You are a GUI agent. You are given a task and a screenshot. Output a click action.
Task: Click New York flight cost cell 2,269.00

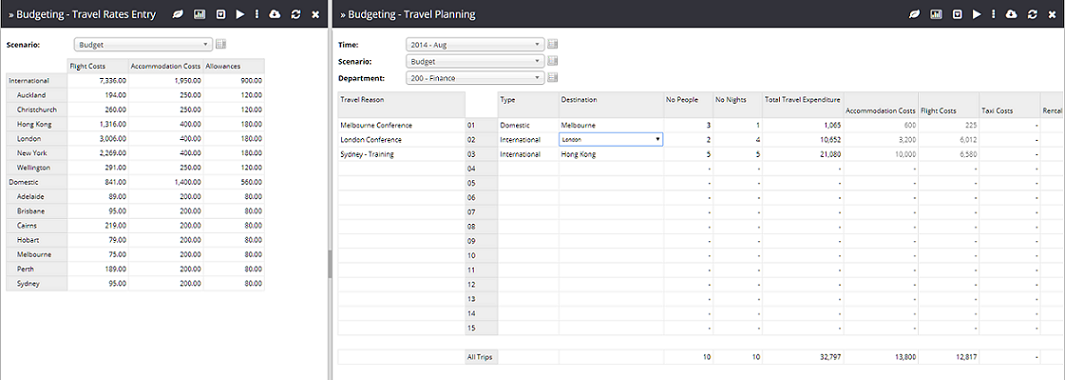tap(98, 153)
